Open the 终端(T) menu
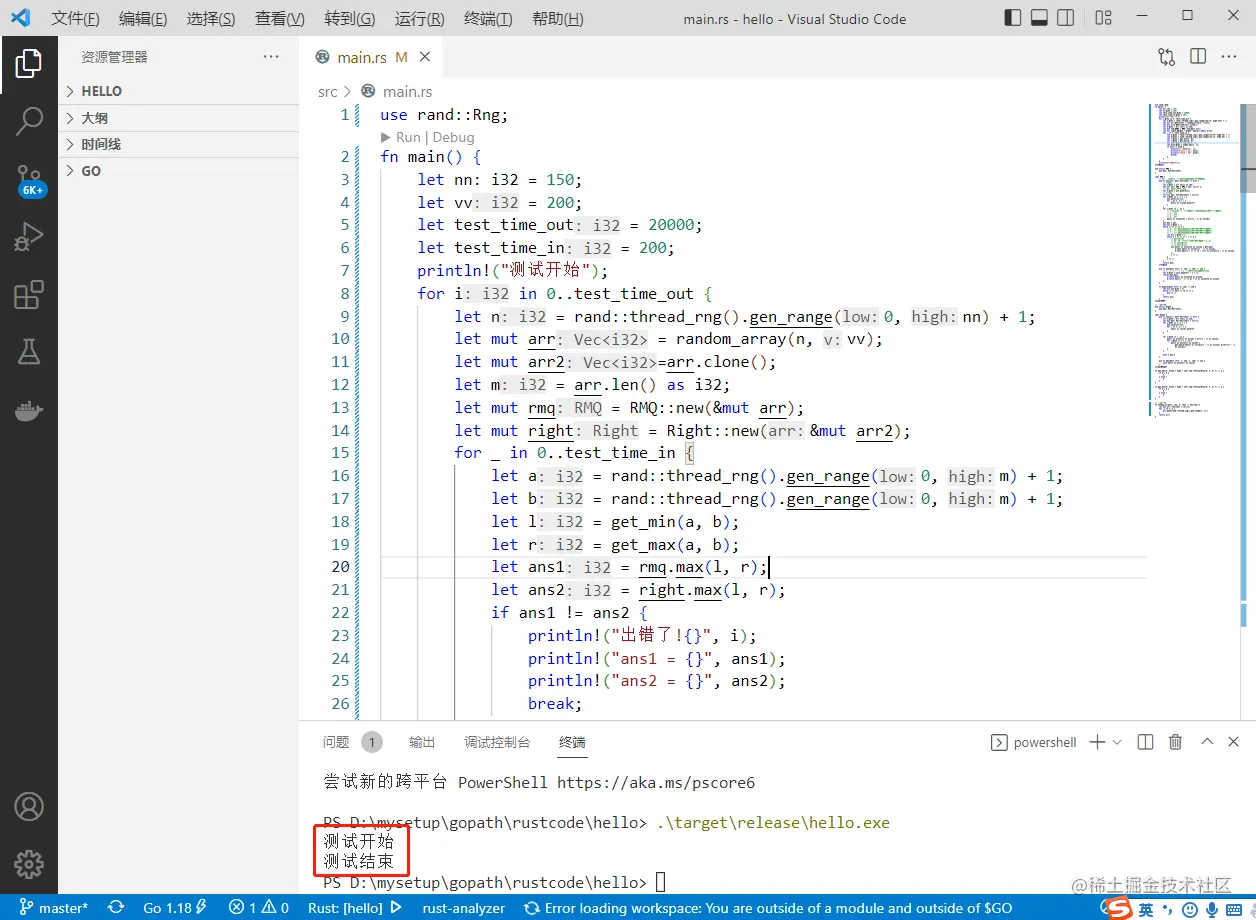The width and height of the screenshot is (1256, 920). tap(488, 19)
